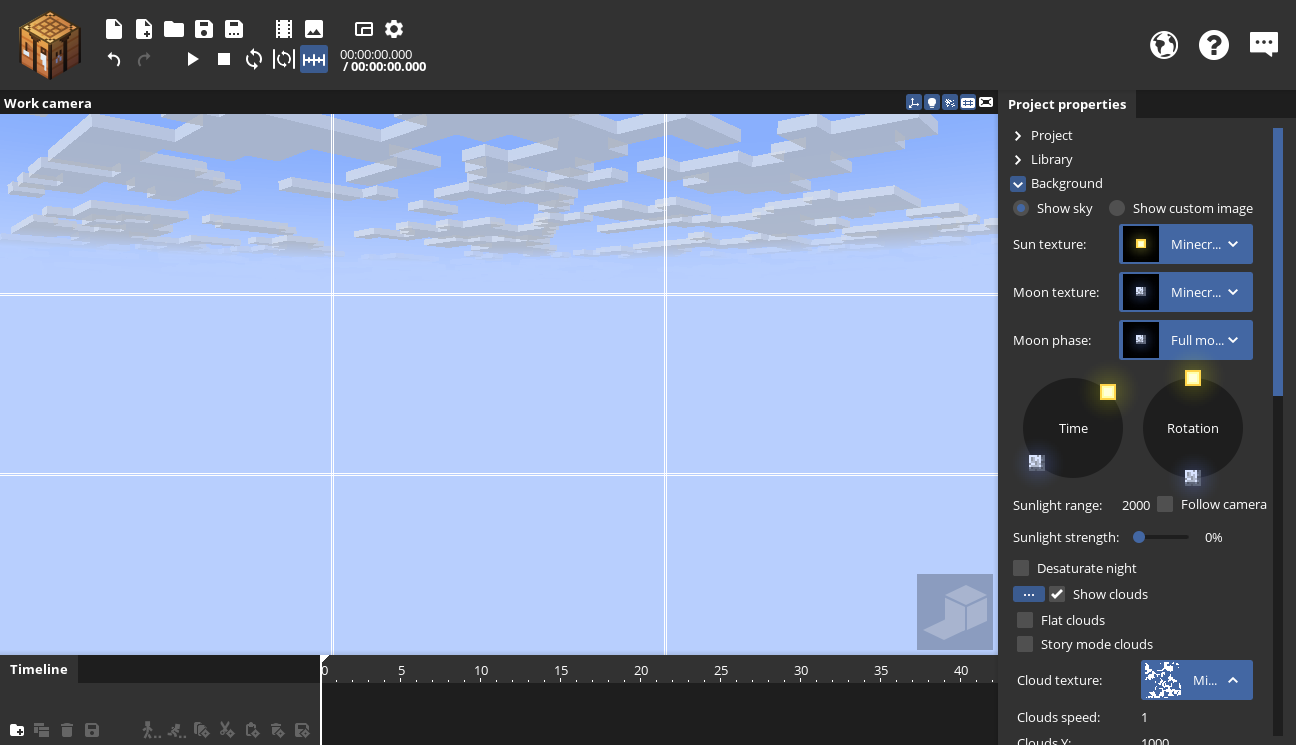Create a new project via blank page icon

[x=114, y=29]
